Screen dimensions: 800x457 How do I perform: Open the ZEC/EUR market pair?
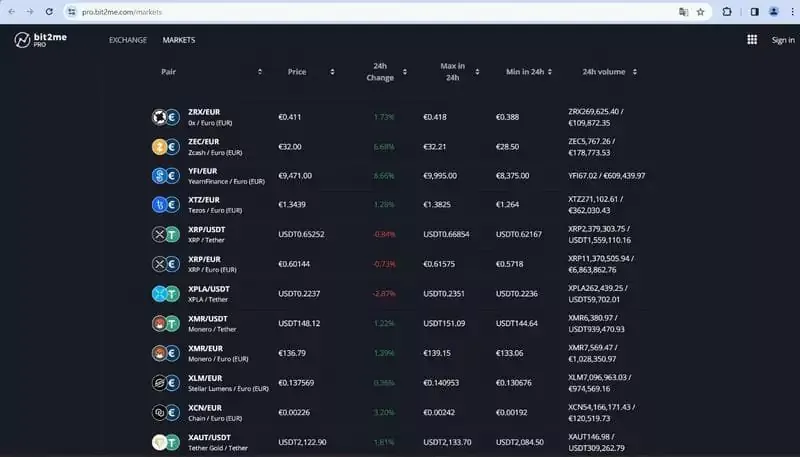pyautogui.click(x=204, y=141)
